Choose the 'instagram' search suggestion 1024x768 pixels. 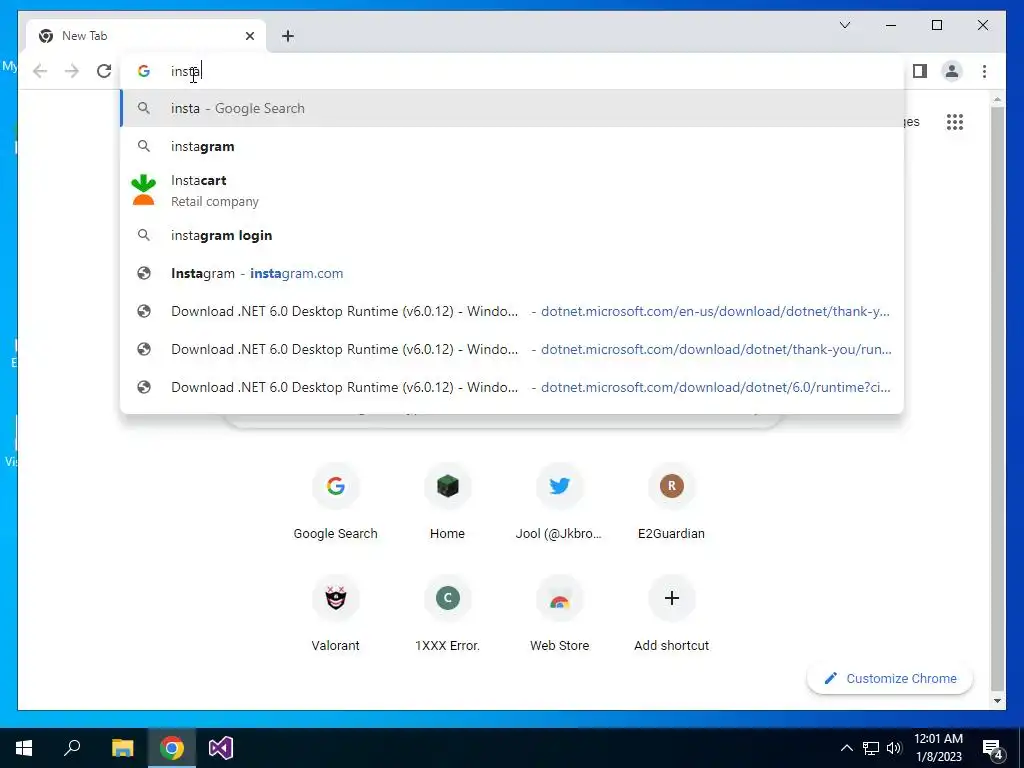(512, 146)
